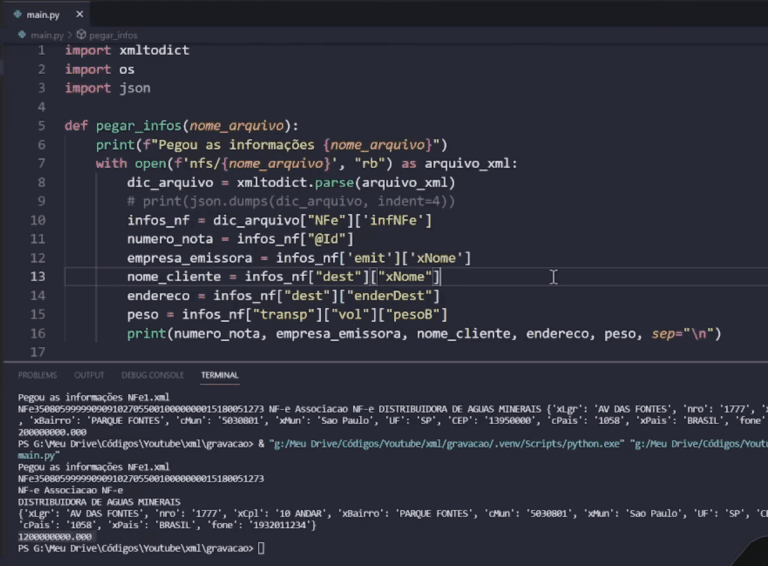This screenshot has width=768, height=566.
Task: Click the def pegar_infos function name
Action: coord(139,126)
